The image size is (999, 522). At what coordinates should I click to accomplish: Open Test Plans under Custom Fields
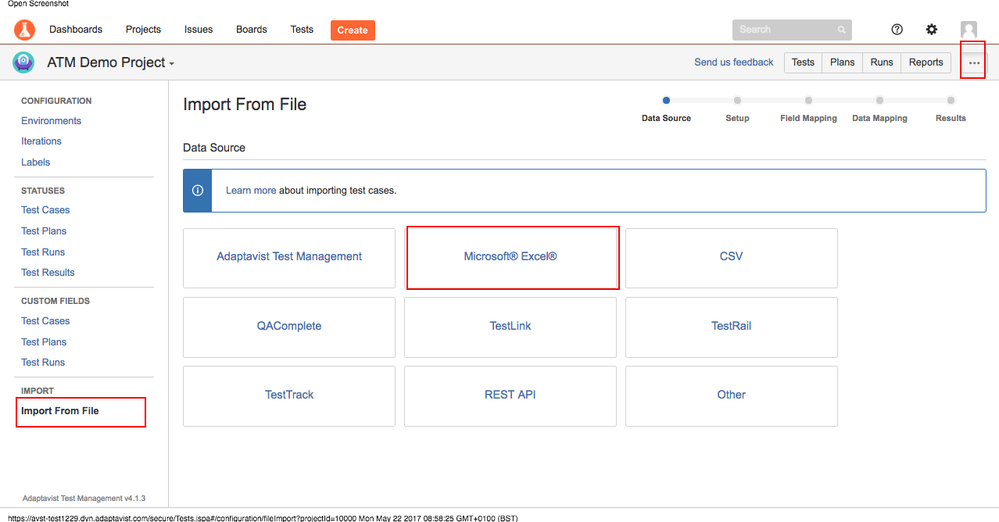coord(43,342)
